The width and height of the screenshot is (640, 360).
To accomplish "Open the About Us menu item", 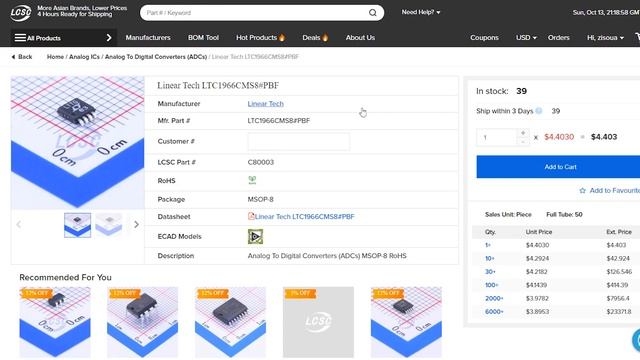I will 360,38.
